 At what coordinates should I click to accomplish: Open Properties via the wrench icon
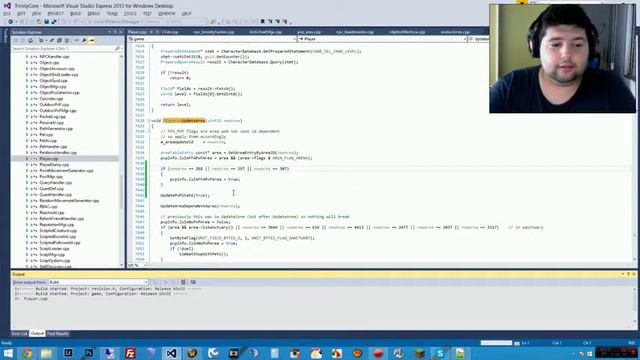[x=84, y=40]
